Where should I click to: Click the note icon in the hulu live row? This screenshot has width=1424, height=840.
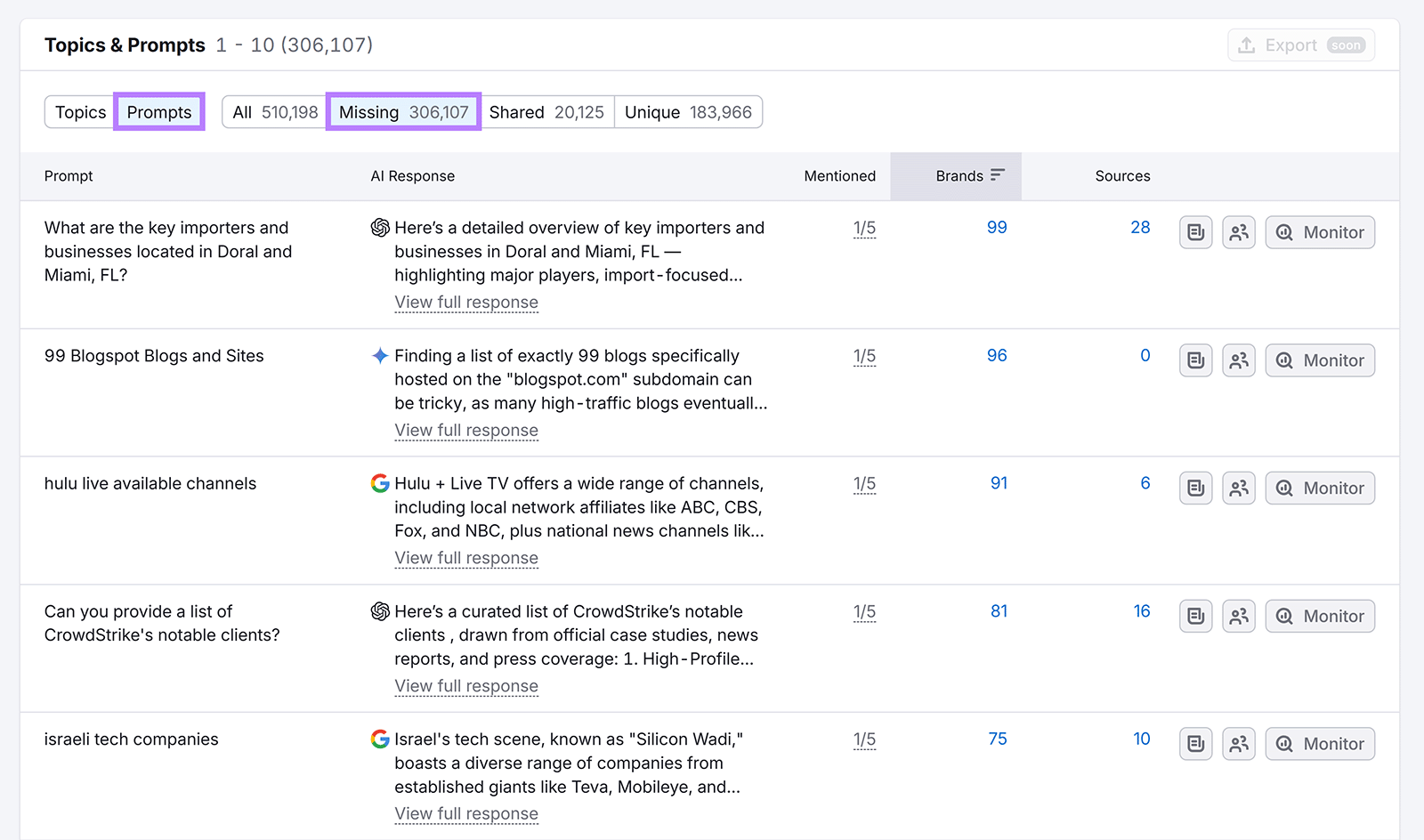pos(1195,488)
